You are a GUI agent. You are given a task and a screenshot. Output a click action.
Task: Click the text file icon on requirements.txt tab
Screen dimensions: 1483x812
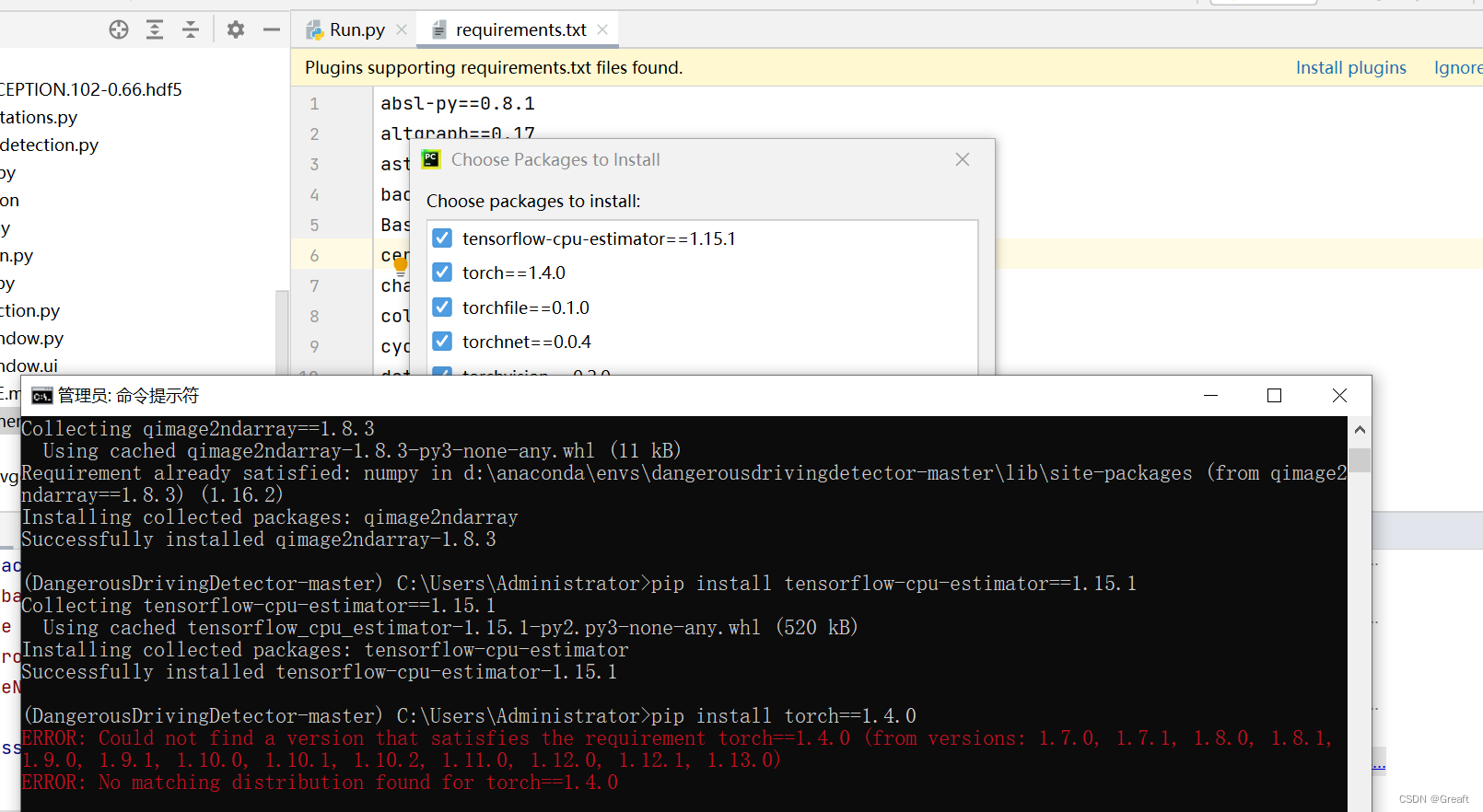pos(439,30)
